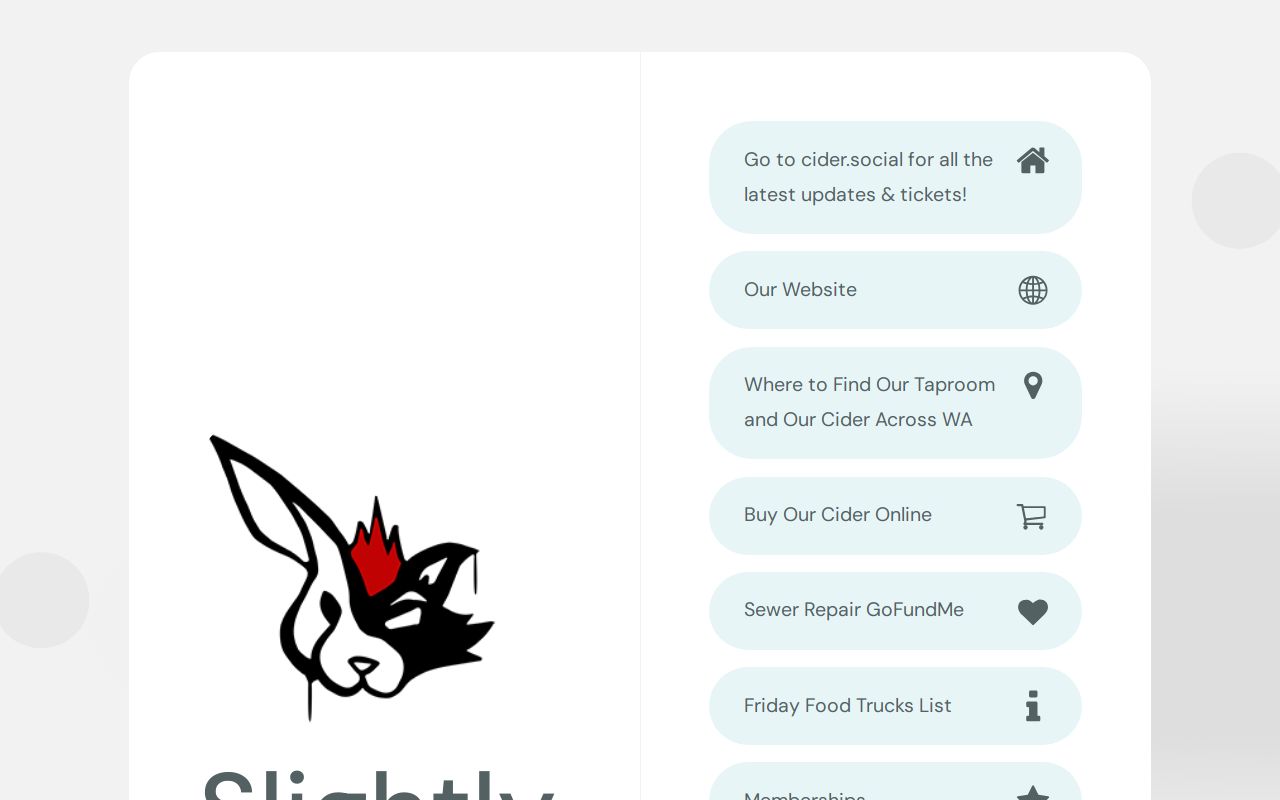Open Where to Find Our Taproom link
1280x800 pixels.
(895, 402)
